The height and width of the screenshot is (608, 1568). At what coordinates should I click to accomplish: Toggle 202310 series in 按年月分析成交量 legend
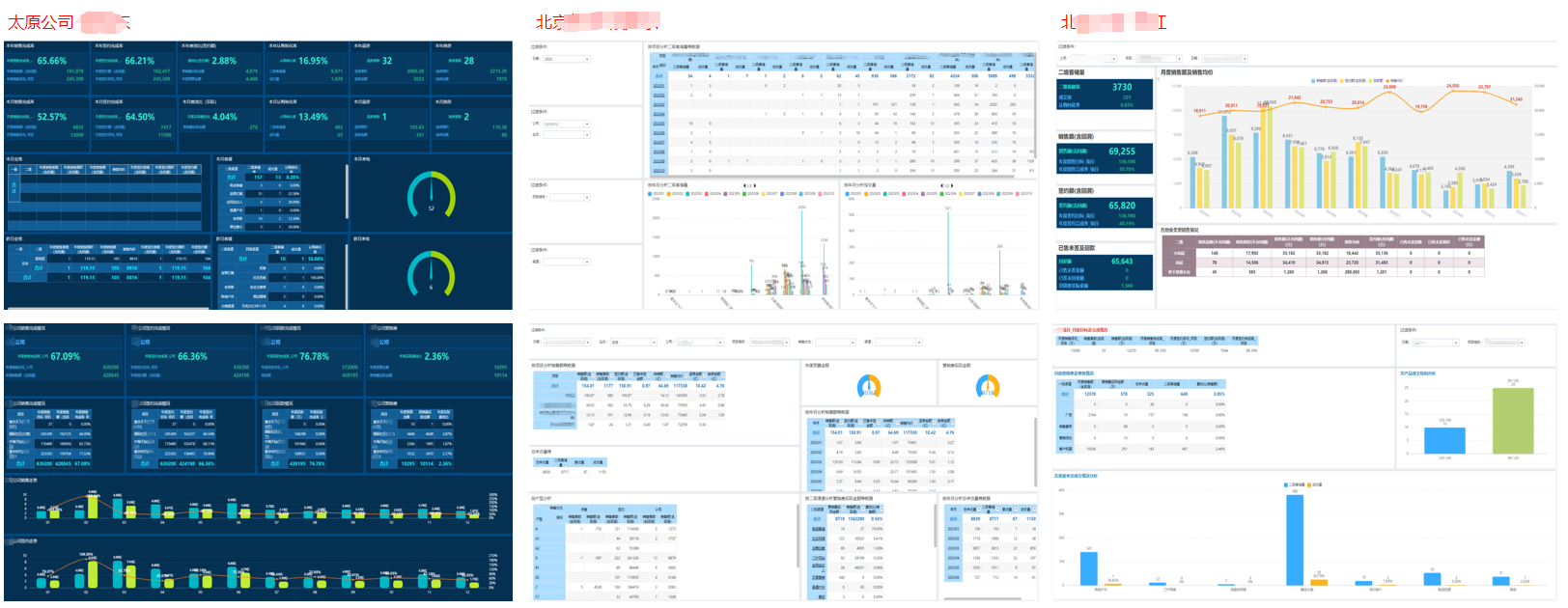(1024, 194)
